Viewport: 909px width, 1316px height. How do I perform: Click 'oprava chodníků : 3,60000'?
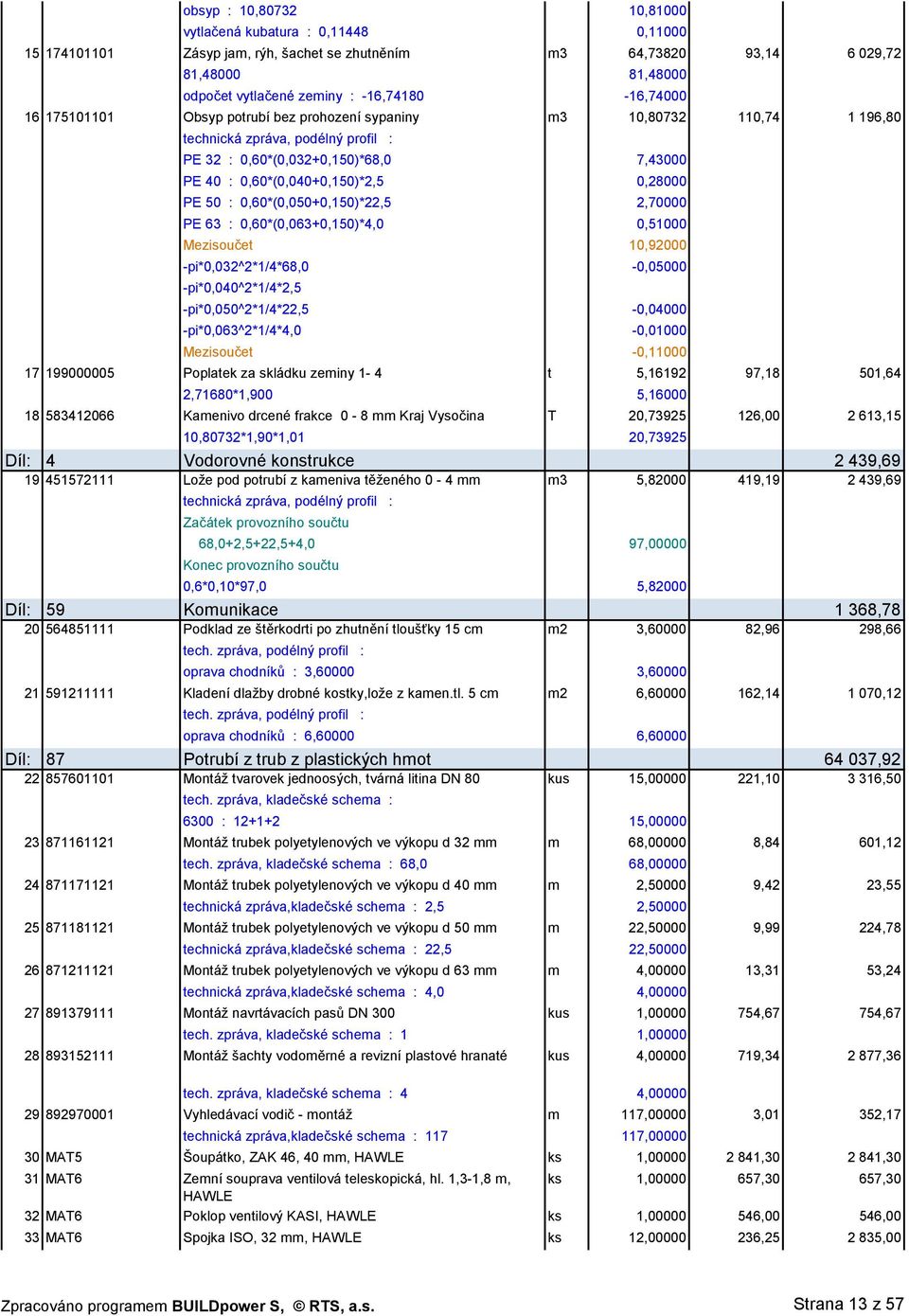(268, 672)
